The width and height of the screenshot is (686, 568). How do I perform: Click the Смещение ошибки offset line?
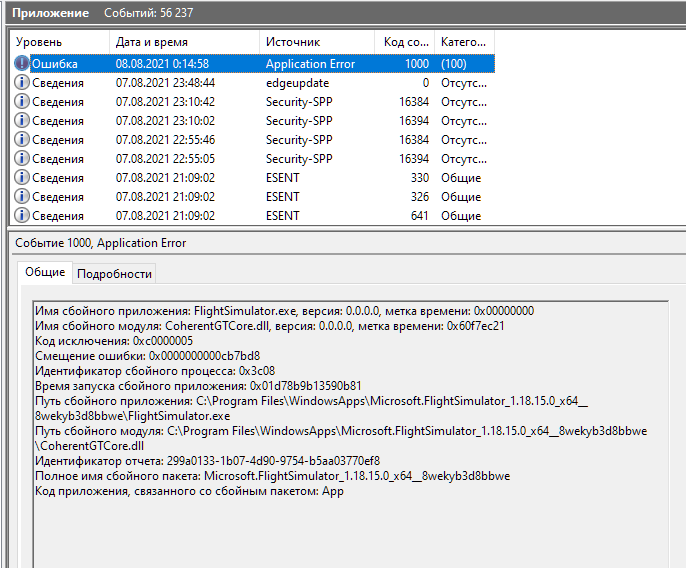pyautogui.click(x=147, y=356)
